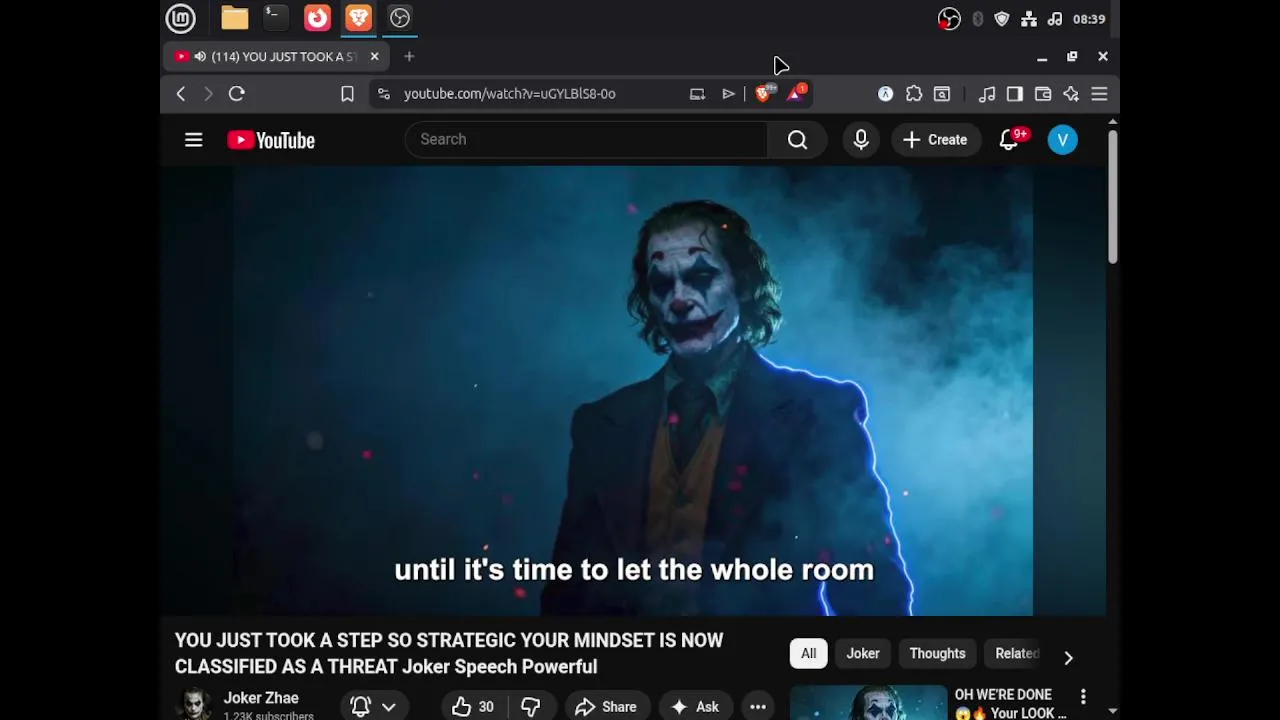1280x720 pixels.
Task: Like this video
Action: pos(473,707)
